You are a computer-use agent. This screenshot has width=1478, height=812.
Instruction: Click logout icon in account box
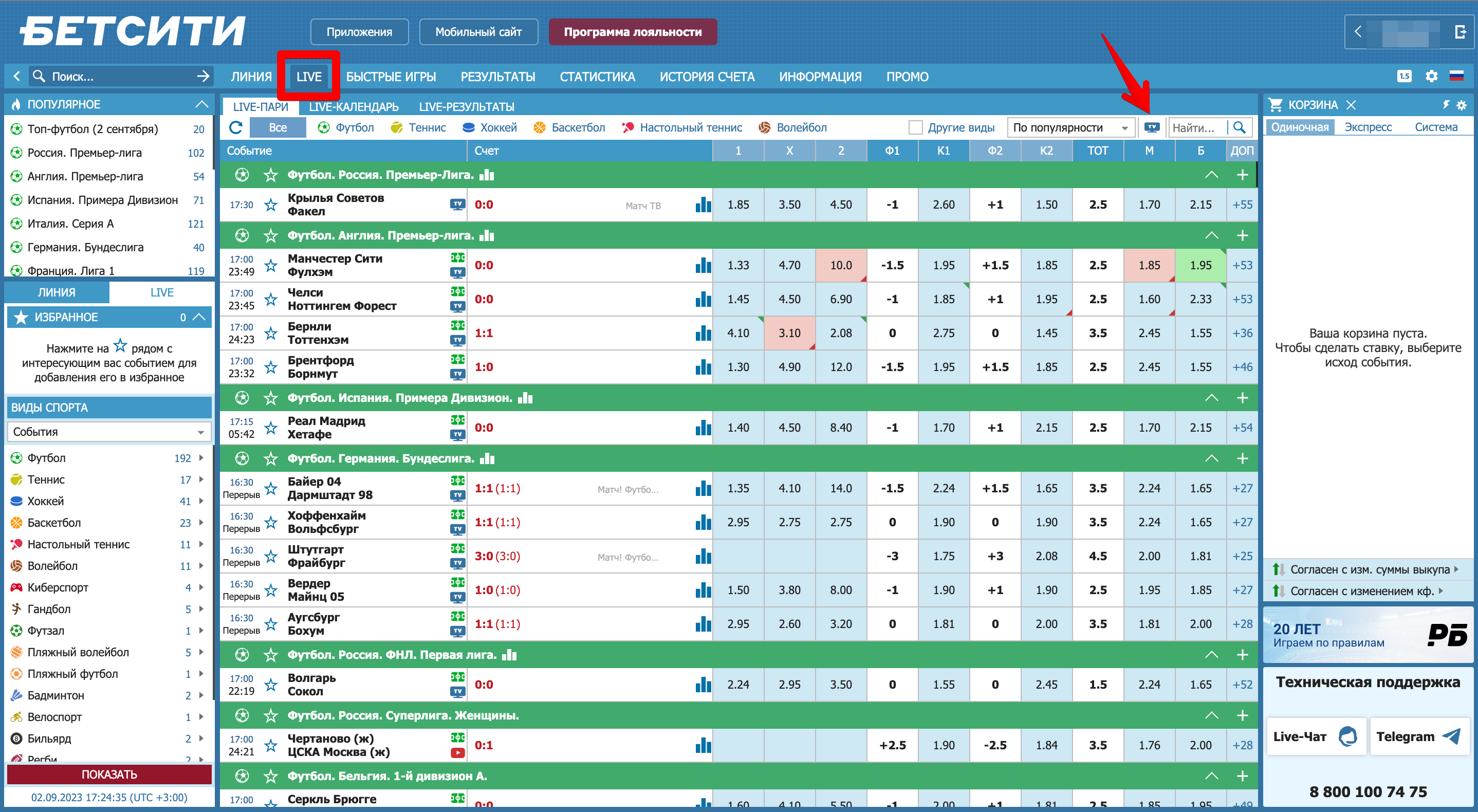coord(1461,32)
